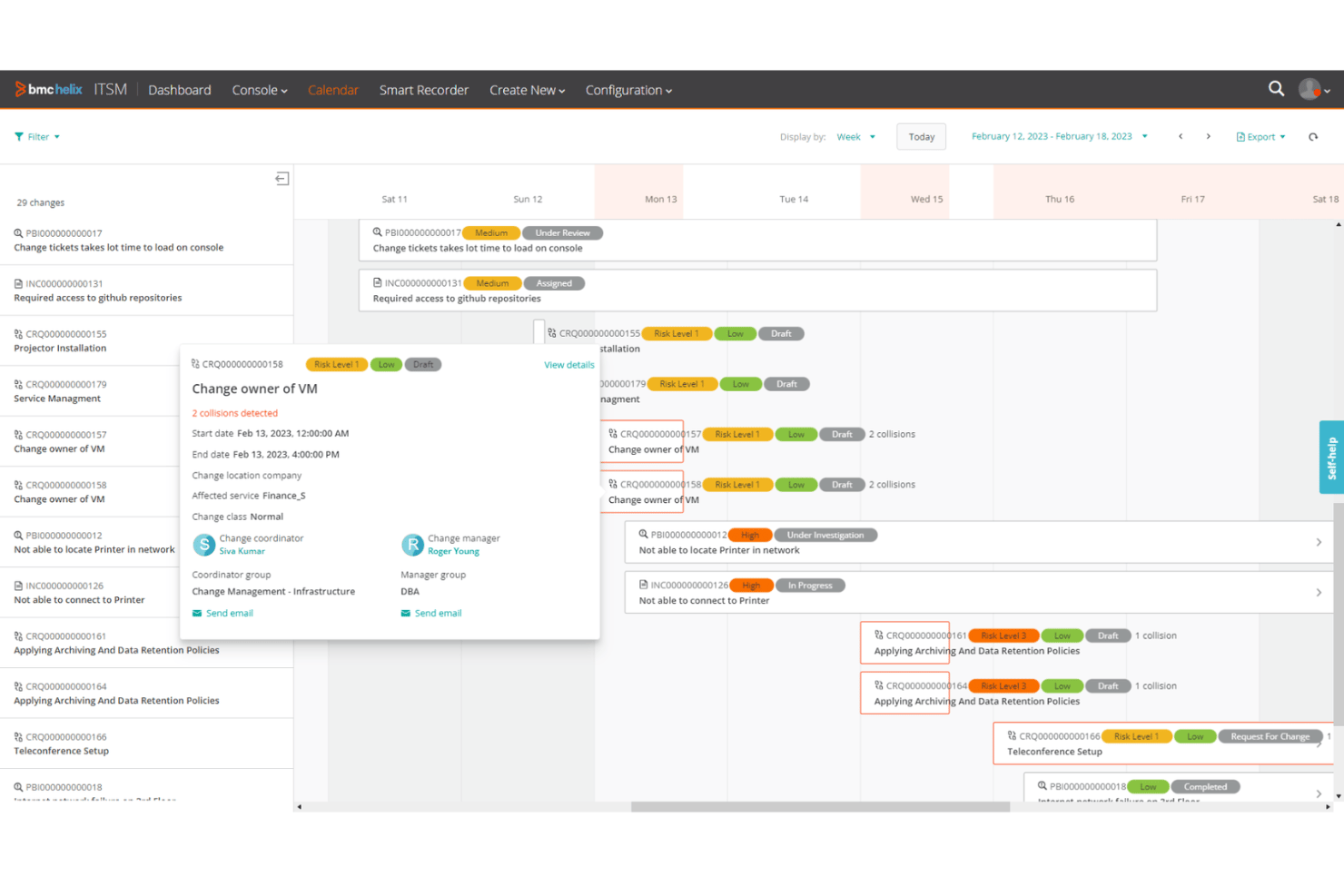The height and width of the screenshot is (896, 1344).
Task: Open the date range picker dropdown
Action: click(1059, 137)
